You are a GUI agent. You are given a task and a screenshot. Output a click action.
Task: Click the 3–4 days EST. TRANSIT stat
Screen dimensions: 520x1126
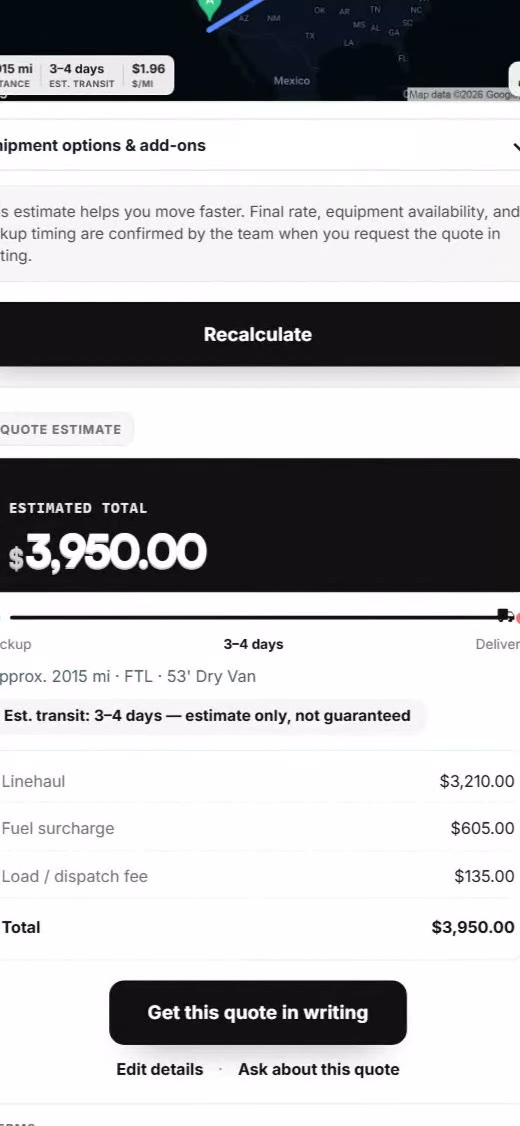pos(81,75)
